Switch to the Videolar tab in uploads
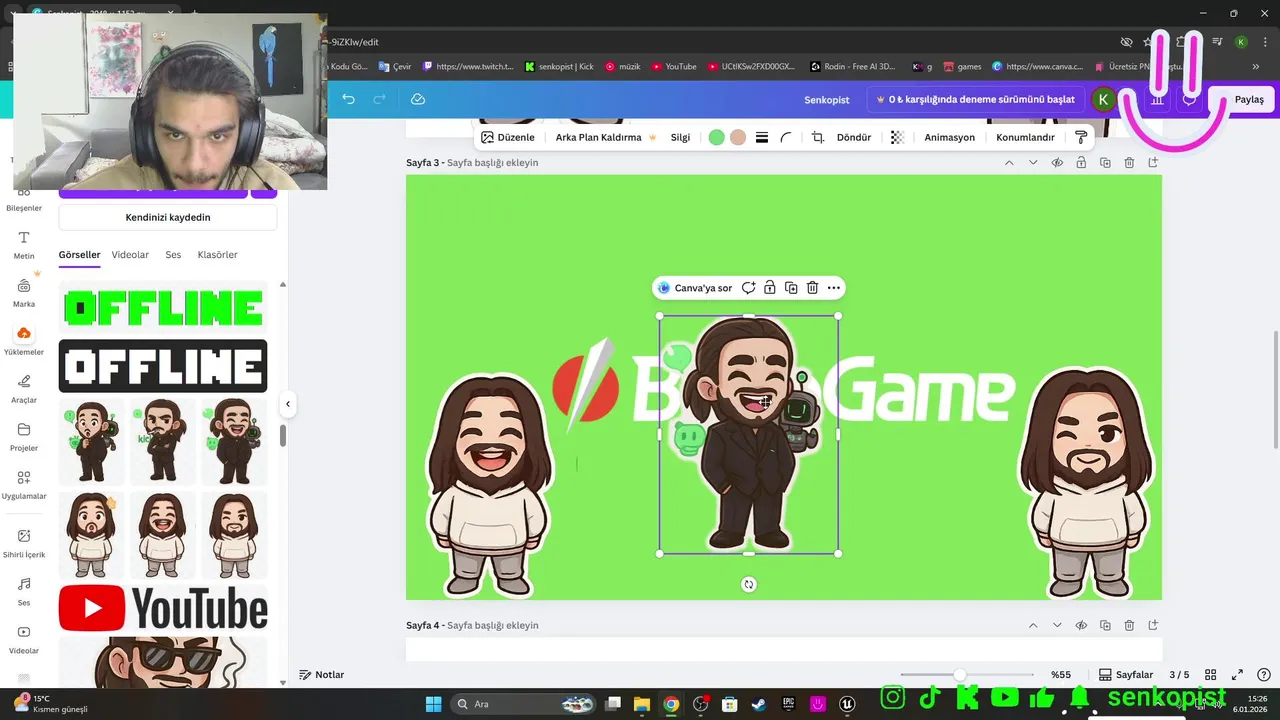The height and width of the screenshot is (720, 1280). 130,255
